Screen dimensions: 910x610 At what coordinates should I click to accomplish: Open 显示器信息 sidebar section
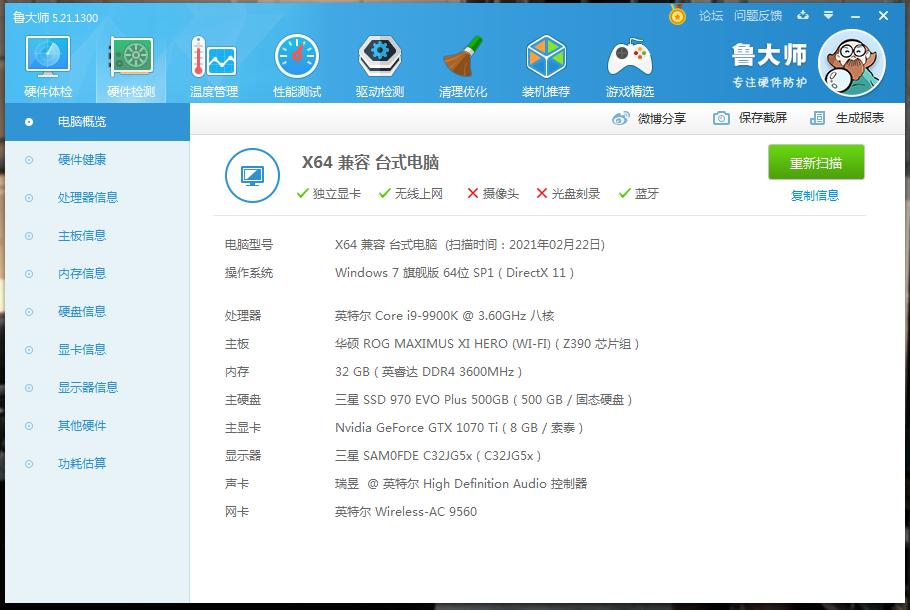click(98, 388)
